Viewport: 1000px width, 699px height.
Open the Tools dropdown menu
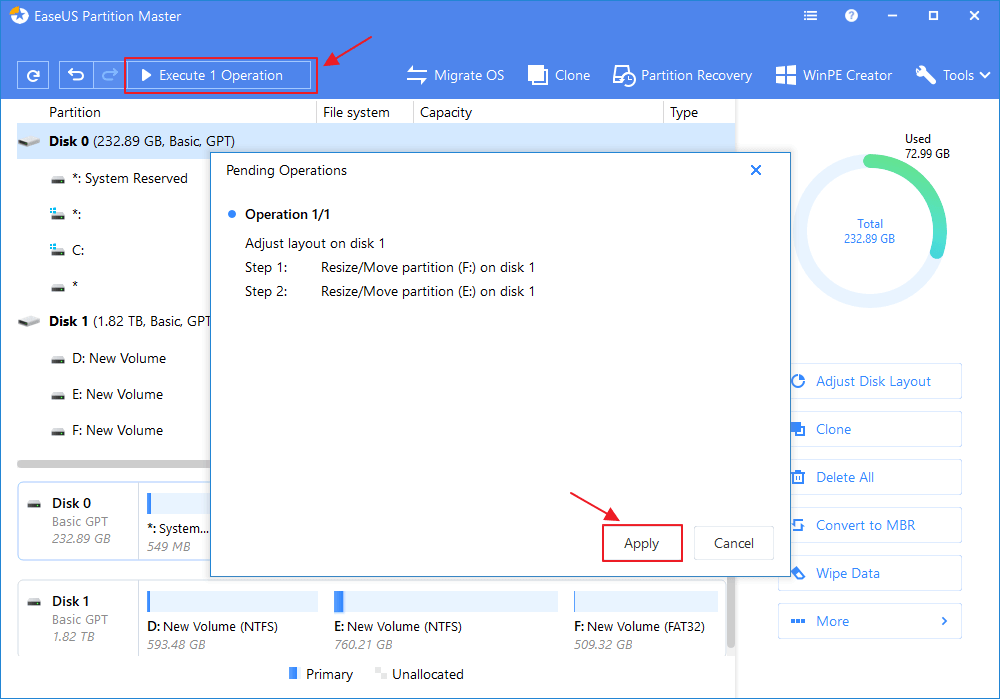pos(951,75)
